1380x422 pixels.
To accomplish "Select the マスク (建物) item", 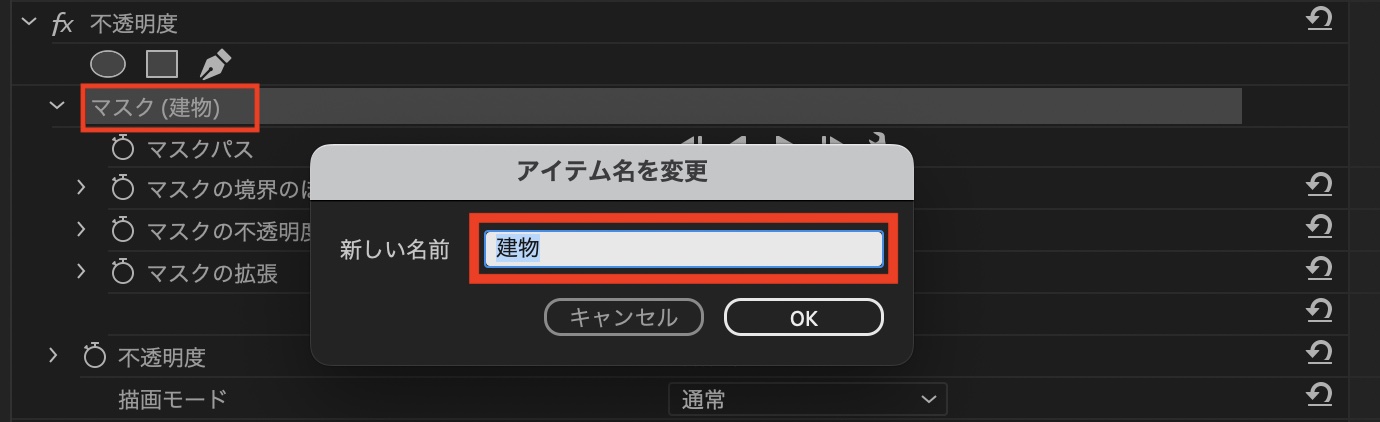I will click(x=170, y=107).
